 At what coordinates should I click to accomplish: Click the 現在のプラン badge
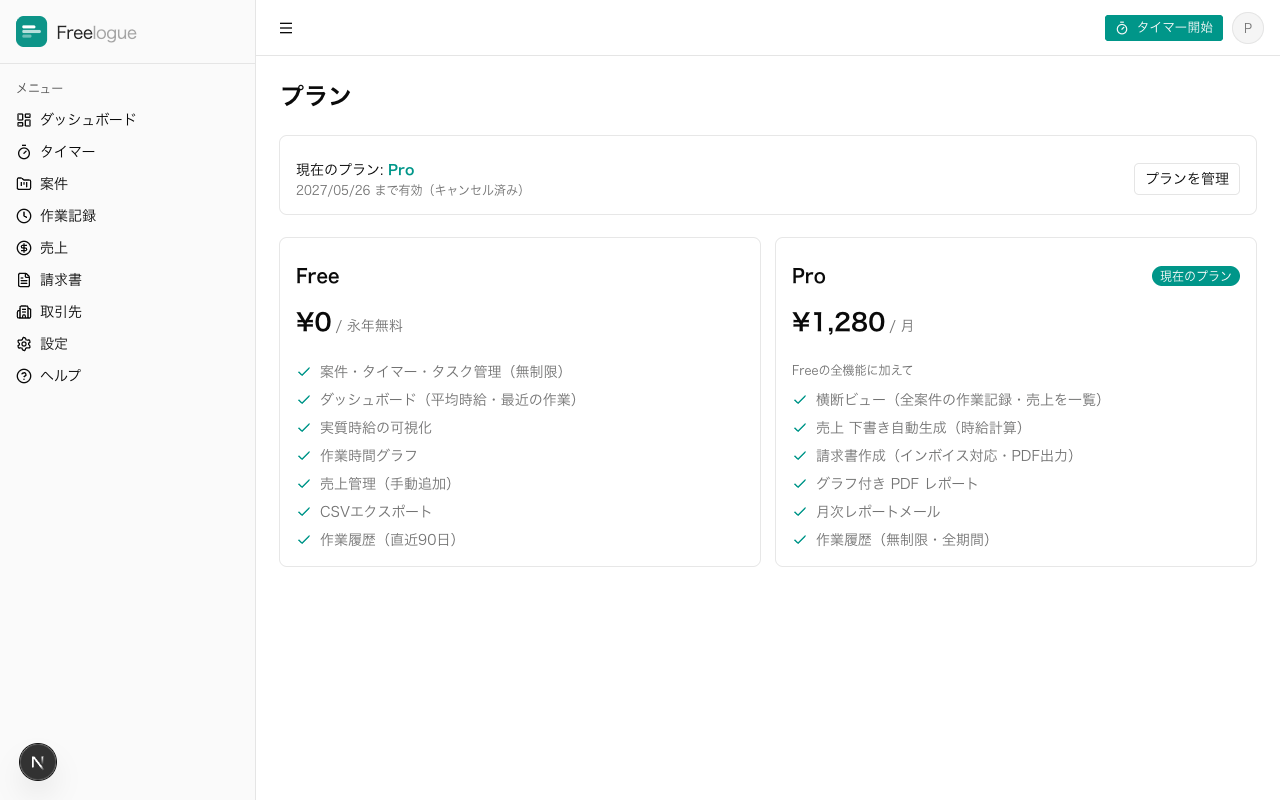click(x=1196, y=276)
